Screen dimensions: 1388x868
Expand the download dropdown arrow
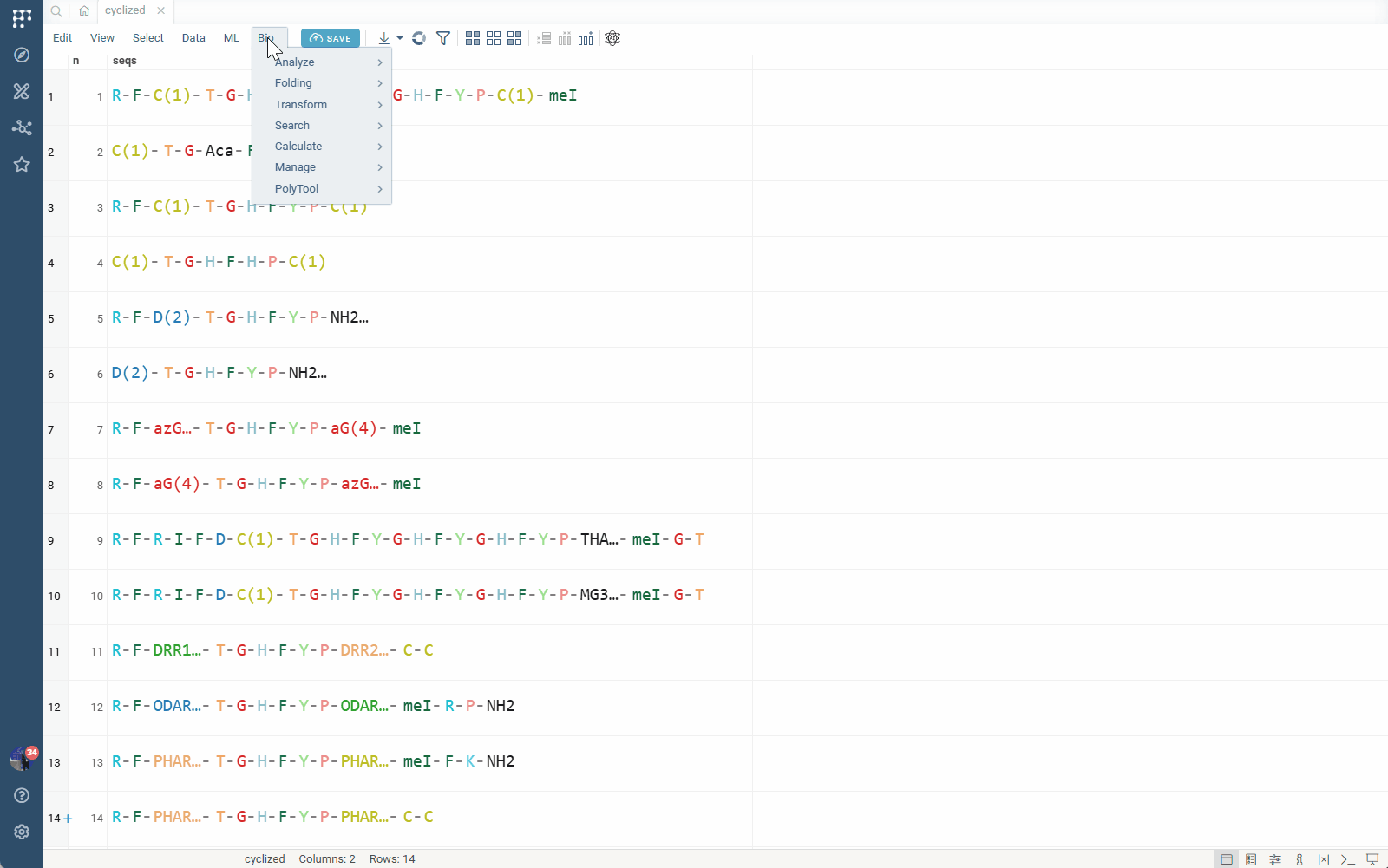(400, 38)
